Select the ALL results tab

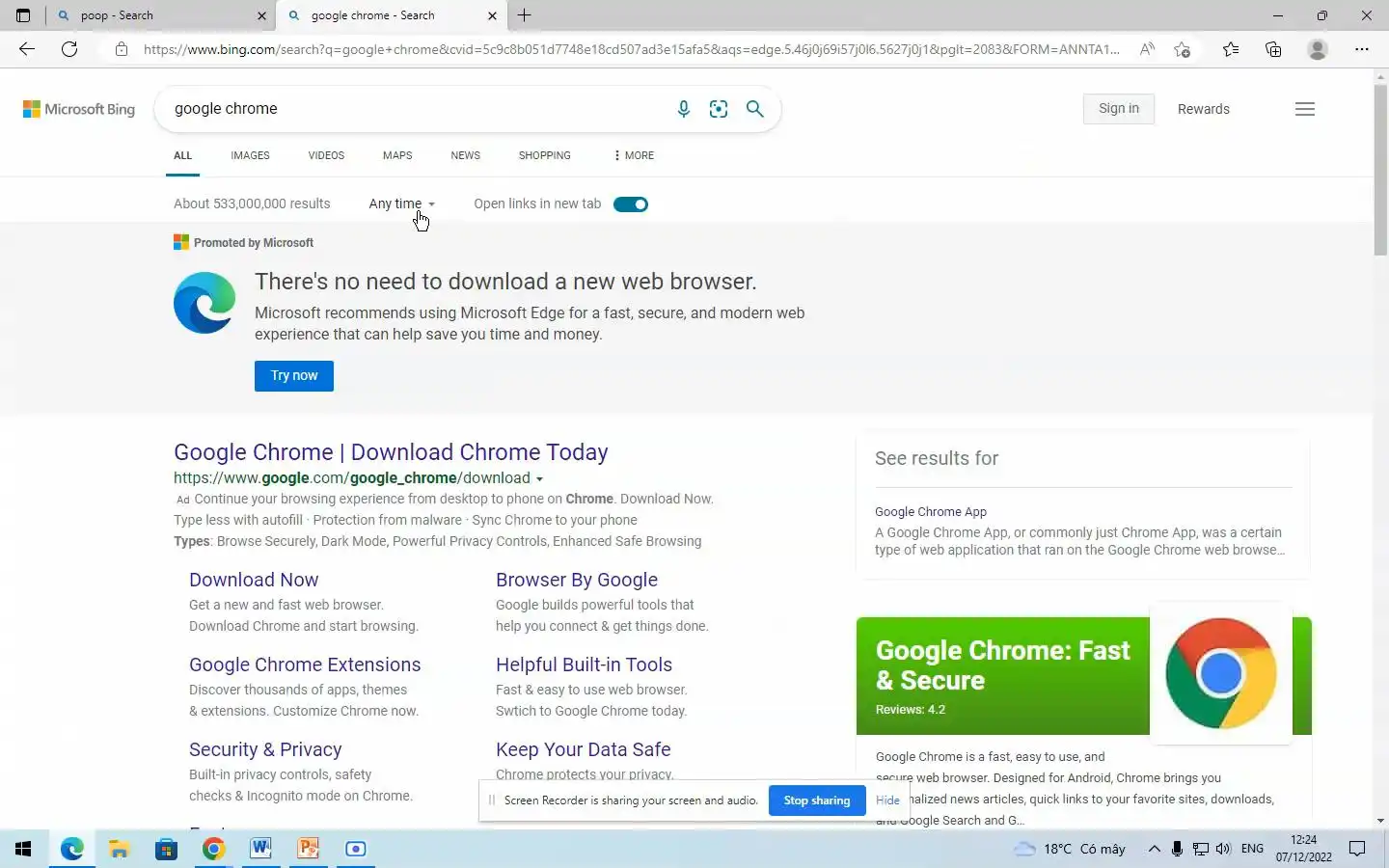(x=182, y=155)
